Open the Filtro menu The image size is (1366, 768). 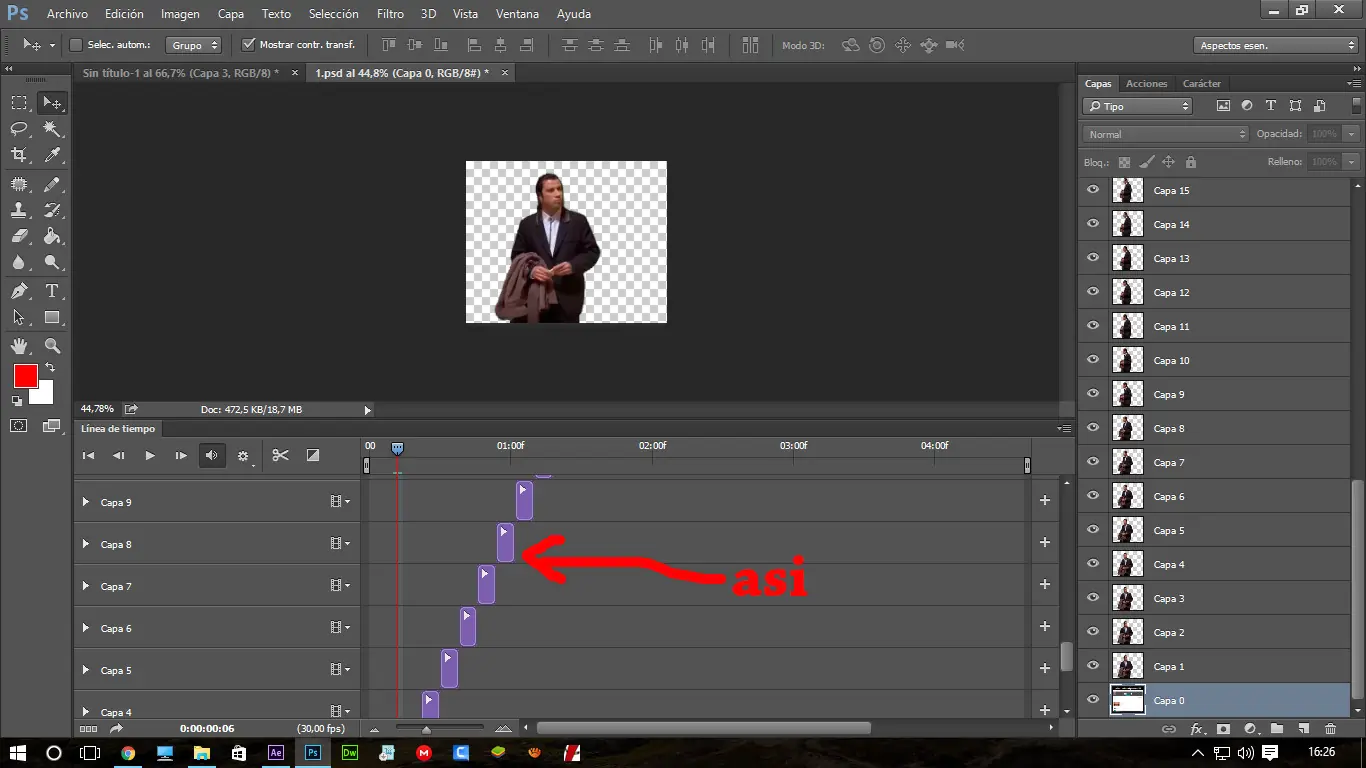(390, 14)
